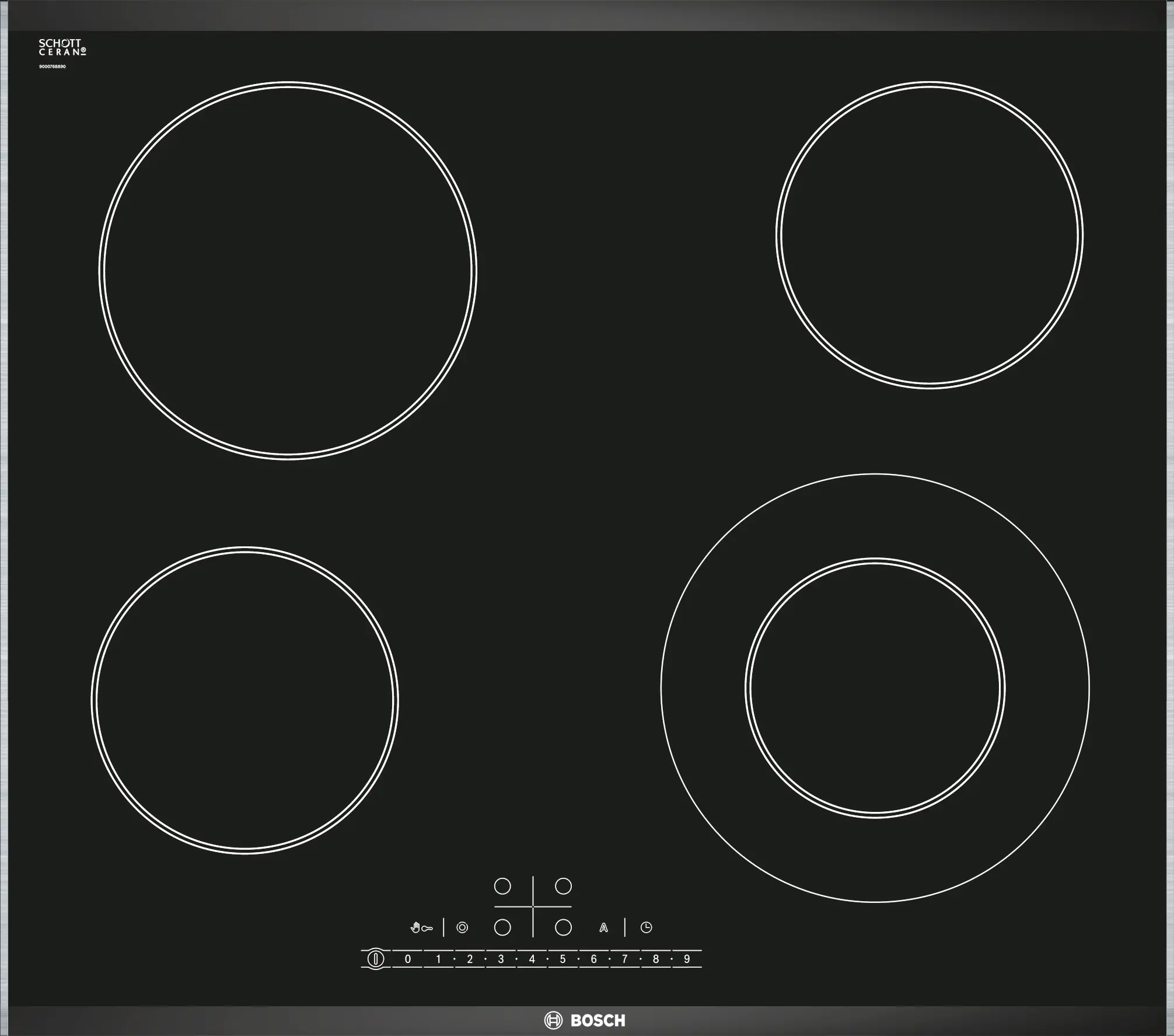Viewport: 1174px width, 1036px height.
Task: Tap heat level 7 on the scale
Action: pyautogui.click(x=624, y=959)
